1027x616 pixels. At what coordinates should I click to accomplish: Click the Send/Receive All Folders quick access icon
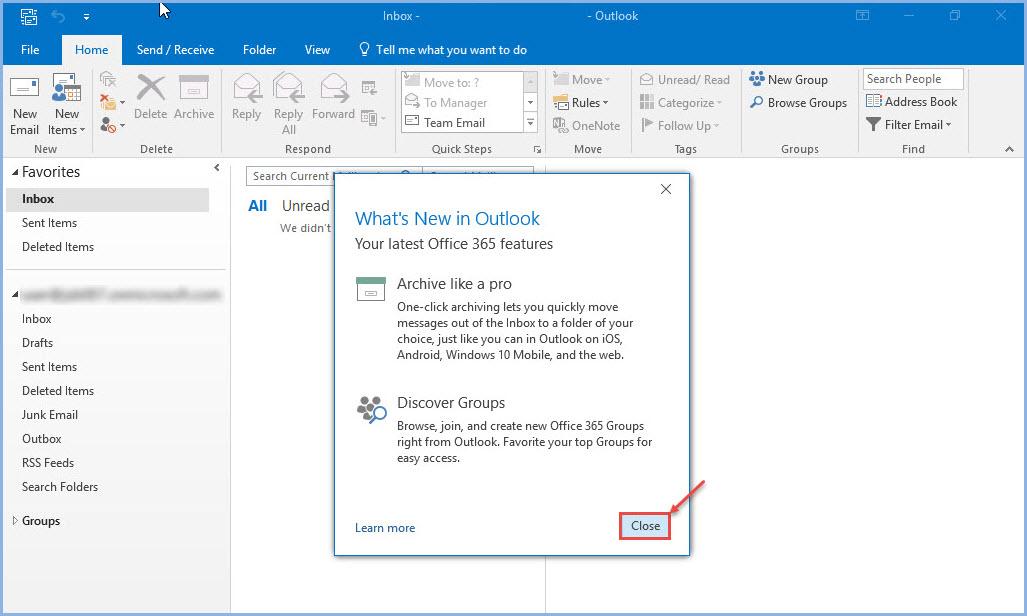[29, 16]
